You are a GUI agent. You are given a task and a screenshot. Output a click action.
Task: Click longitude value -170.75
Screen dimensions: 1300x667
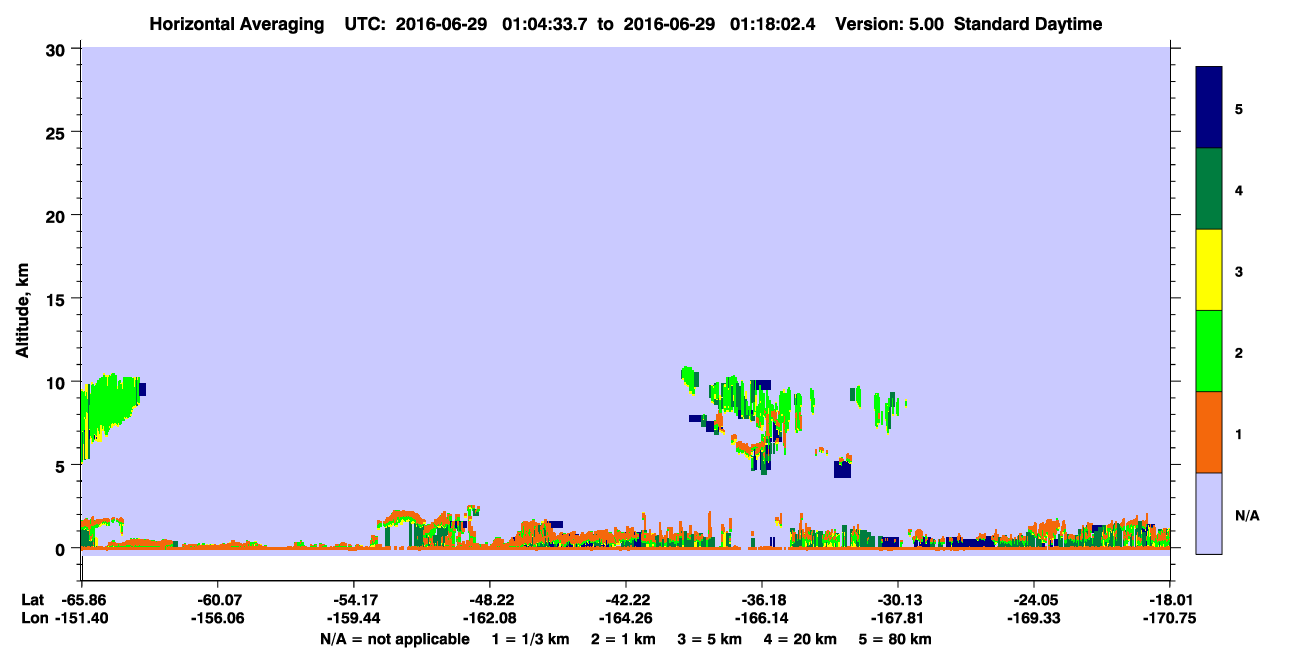[1170, 619]
